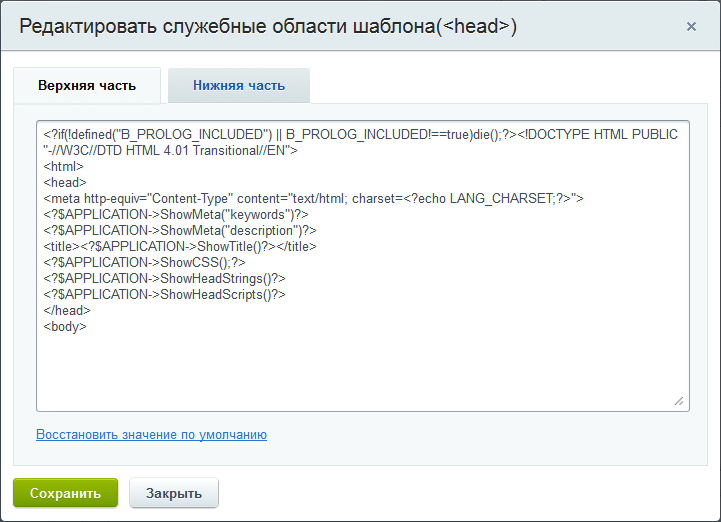Click inside the template code textarea
The height and width of the screenshot is (522, 721).
click(x=363, y=266)
